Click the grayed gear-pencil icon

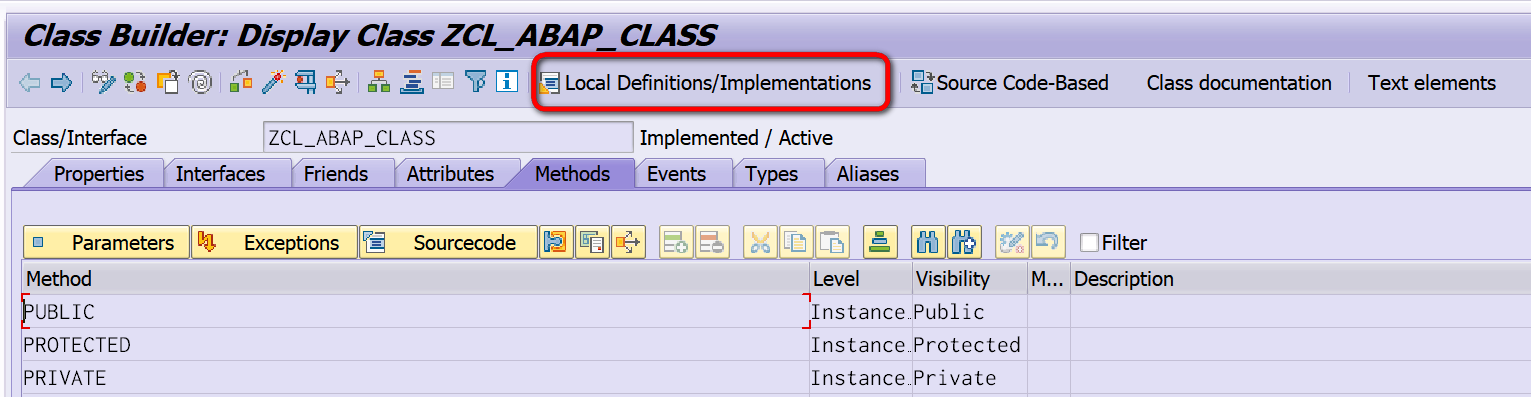1012,242
